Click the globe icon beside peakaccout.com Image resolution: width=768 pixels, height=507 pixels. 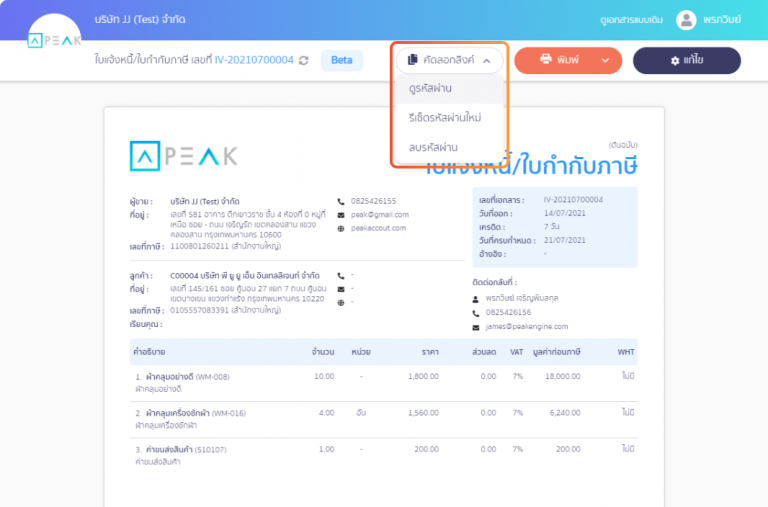pyautogui.click(x=341, y=228)
